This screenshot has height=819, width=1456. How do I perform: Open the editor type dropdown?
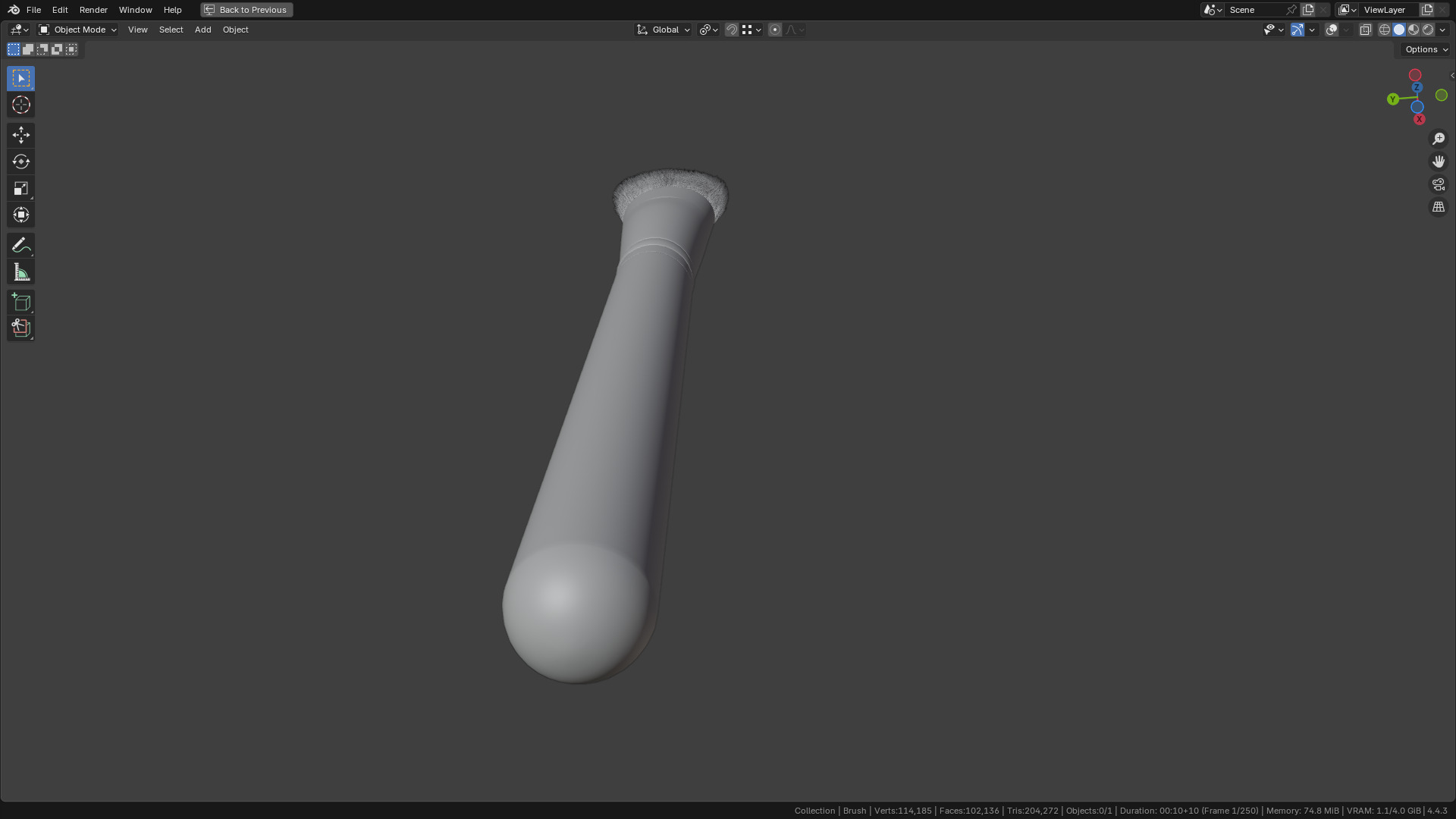point(18,30)
